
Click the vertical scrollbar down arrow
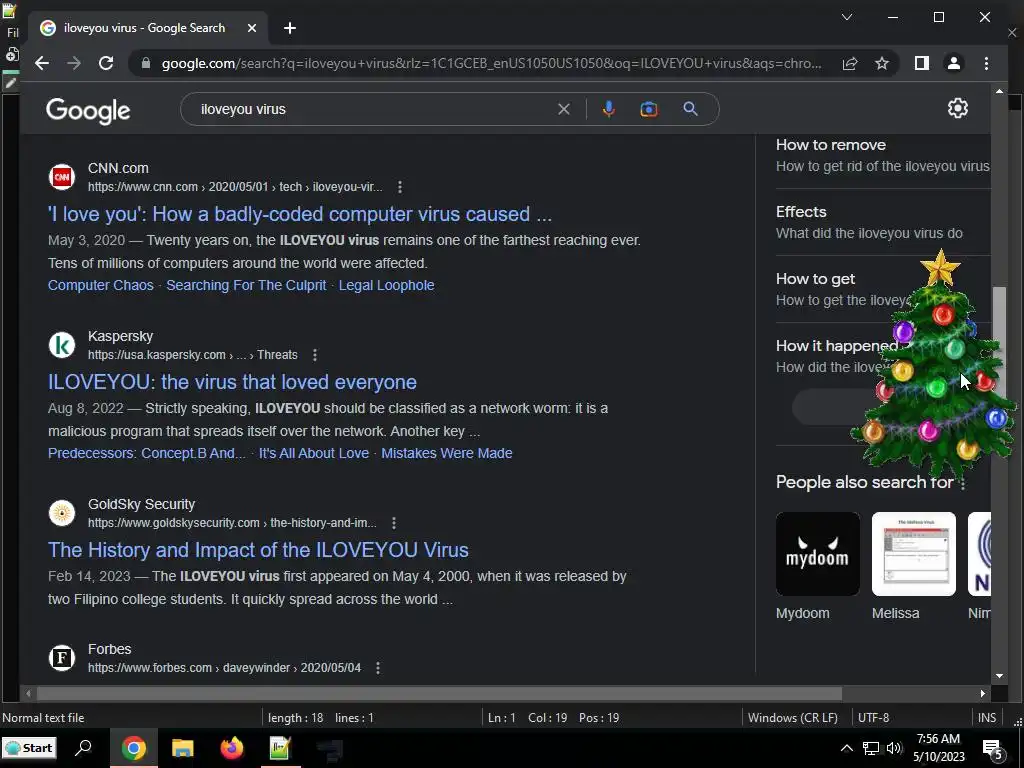pos(999,676)
